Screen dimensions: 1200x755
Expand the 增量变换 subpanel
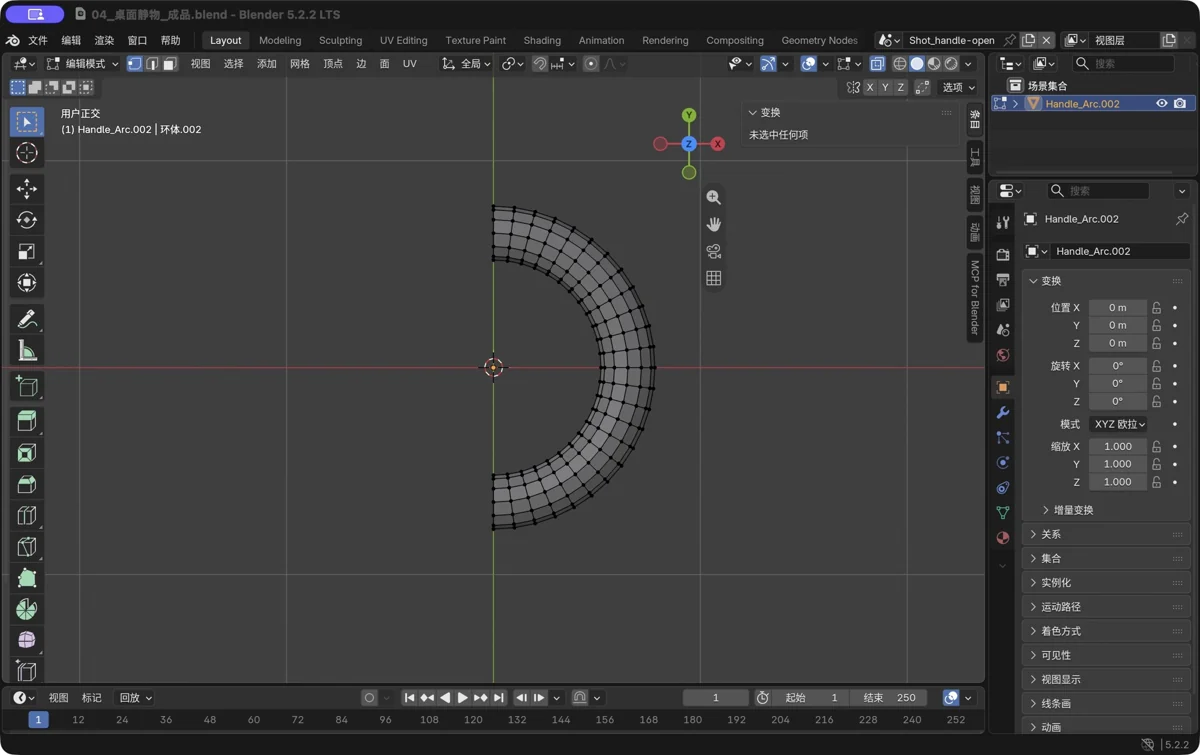tap(1073, 510)
